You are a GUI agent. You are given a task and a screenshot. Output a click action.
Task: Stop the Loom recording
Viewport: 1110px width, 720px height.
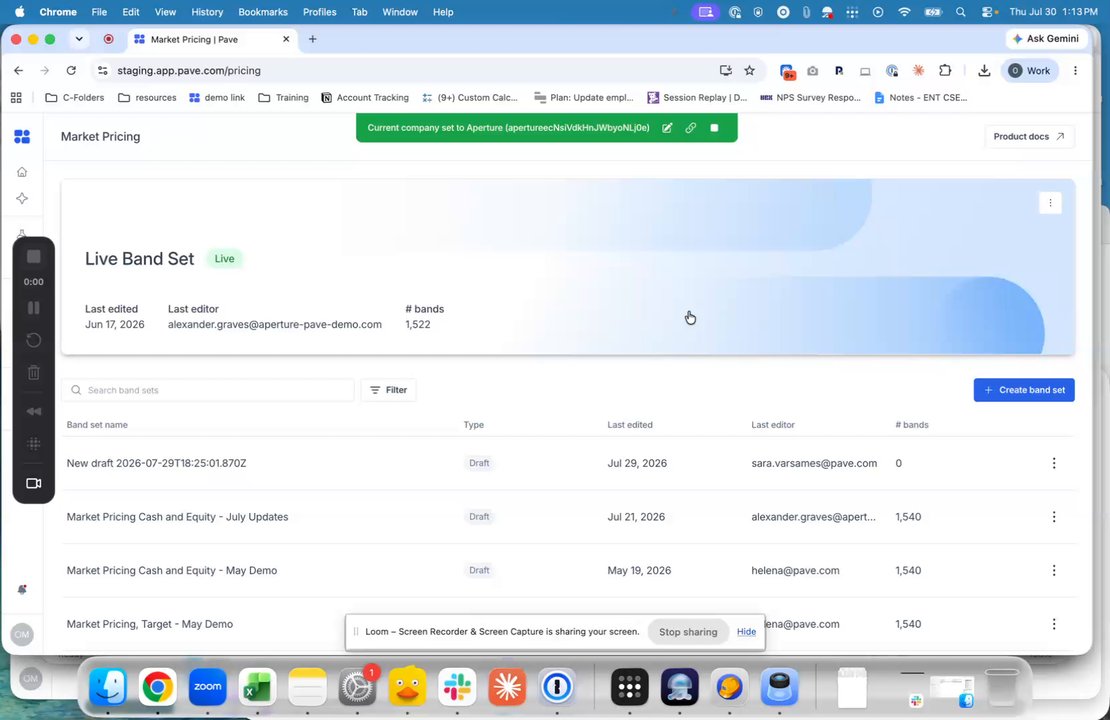click(33, 256)
